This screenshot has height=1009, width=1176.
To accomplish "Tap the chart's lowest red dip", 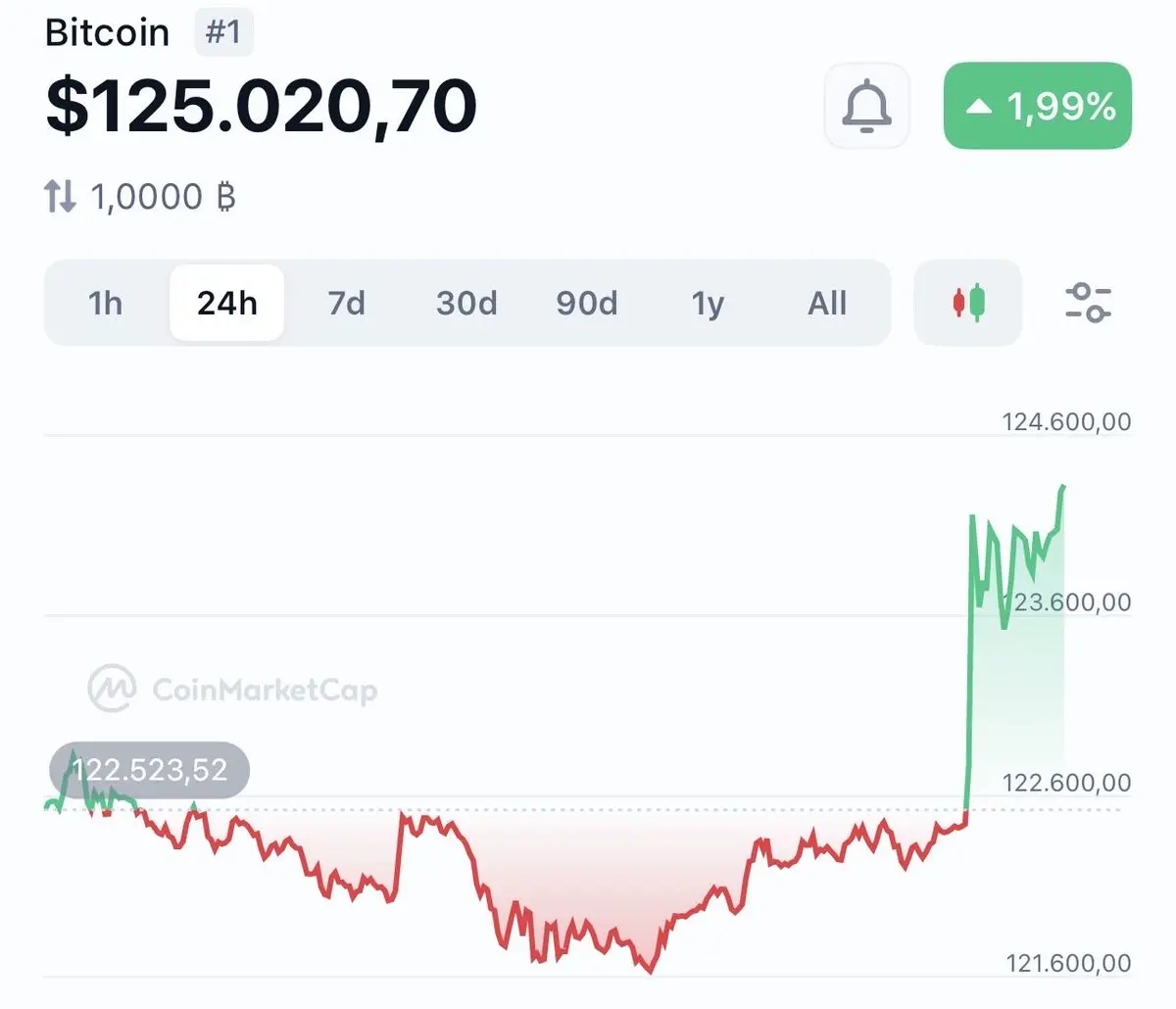I will click(649, 971).
